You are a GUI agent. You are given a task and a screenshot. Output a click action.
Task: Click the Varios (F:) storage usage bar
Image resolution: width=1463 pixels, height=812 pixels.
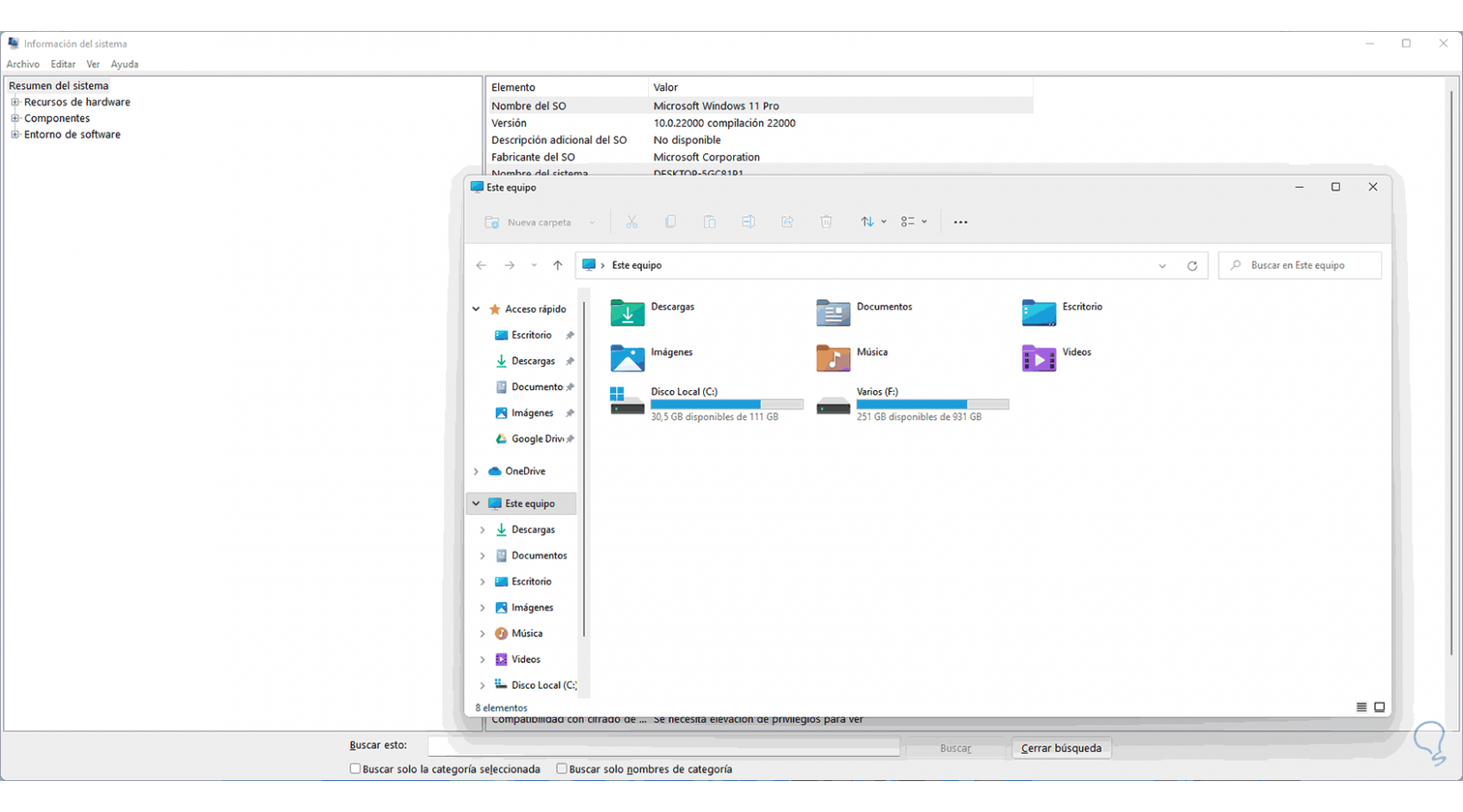click(933, 404)
